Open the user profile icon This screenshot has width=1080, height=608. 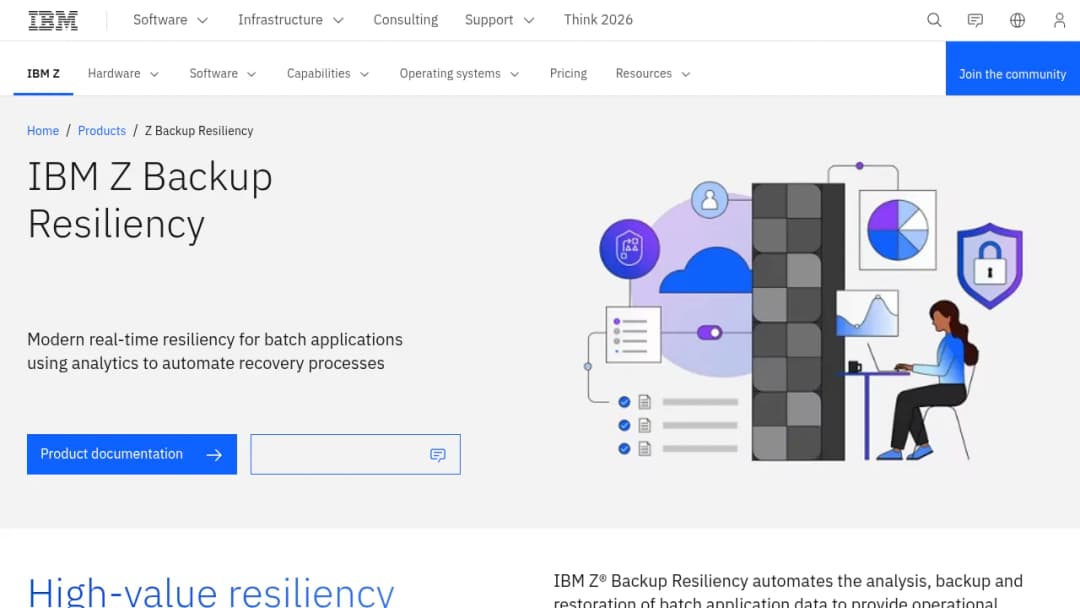point(1059,20)
